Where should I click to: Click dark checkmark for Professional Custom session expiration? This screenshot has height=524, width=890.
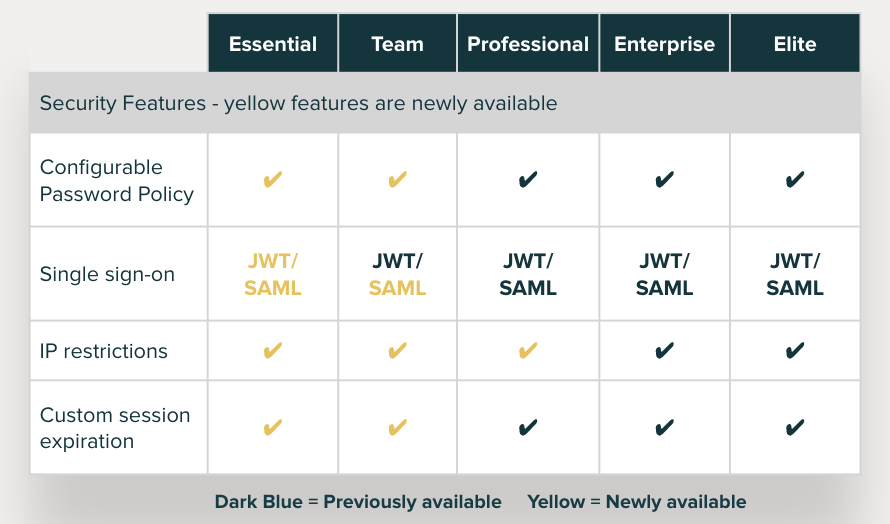528,427
